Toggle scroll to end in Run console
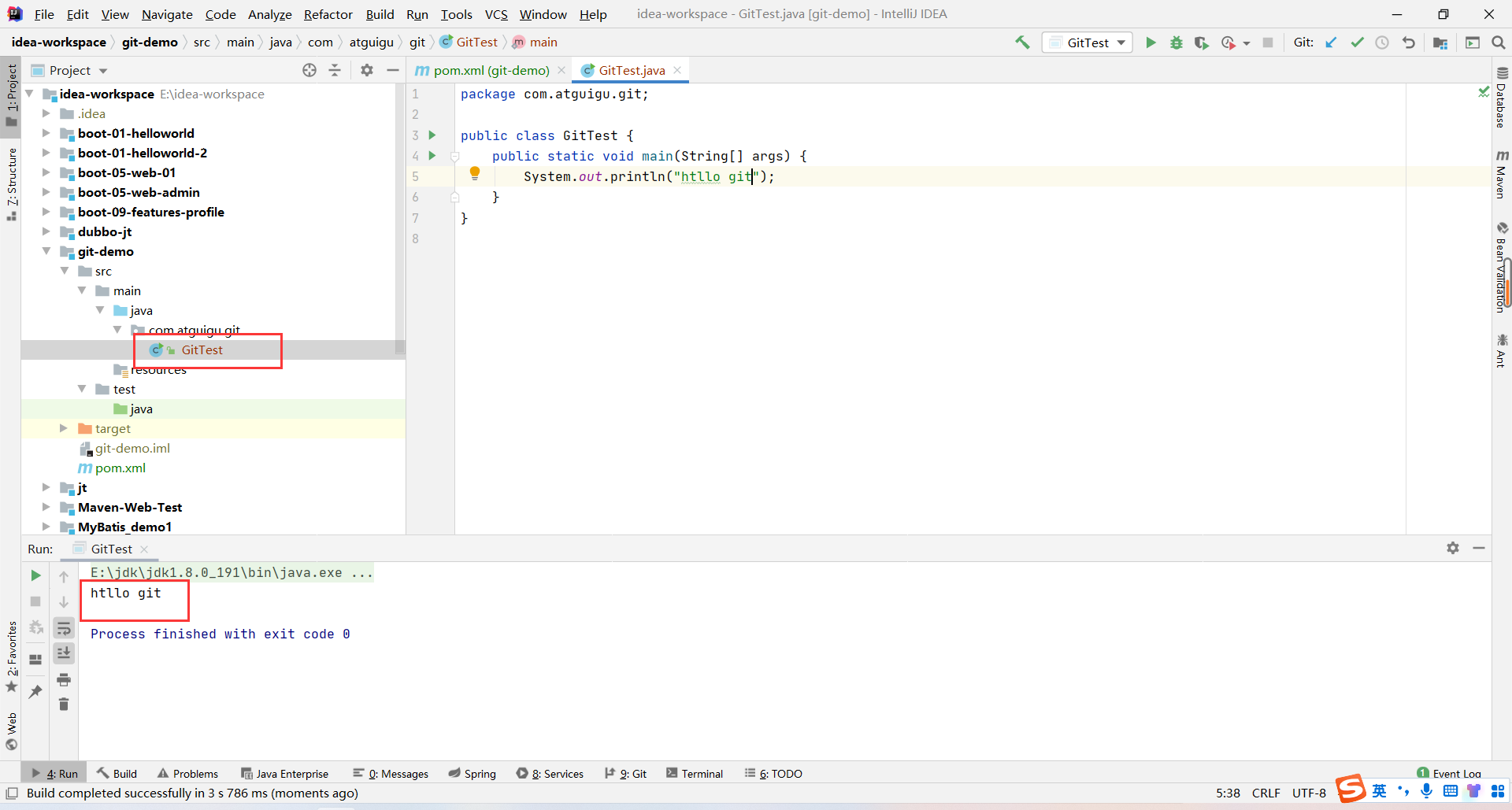The width and height of the screenshot is (1512, 810). click(64, 653)
